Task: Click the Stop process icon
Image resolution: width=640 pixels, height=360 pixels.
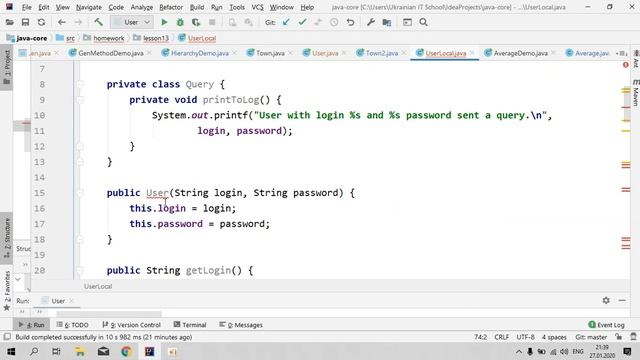Action: [x=212, y=22]
